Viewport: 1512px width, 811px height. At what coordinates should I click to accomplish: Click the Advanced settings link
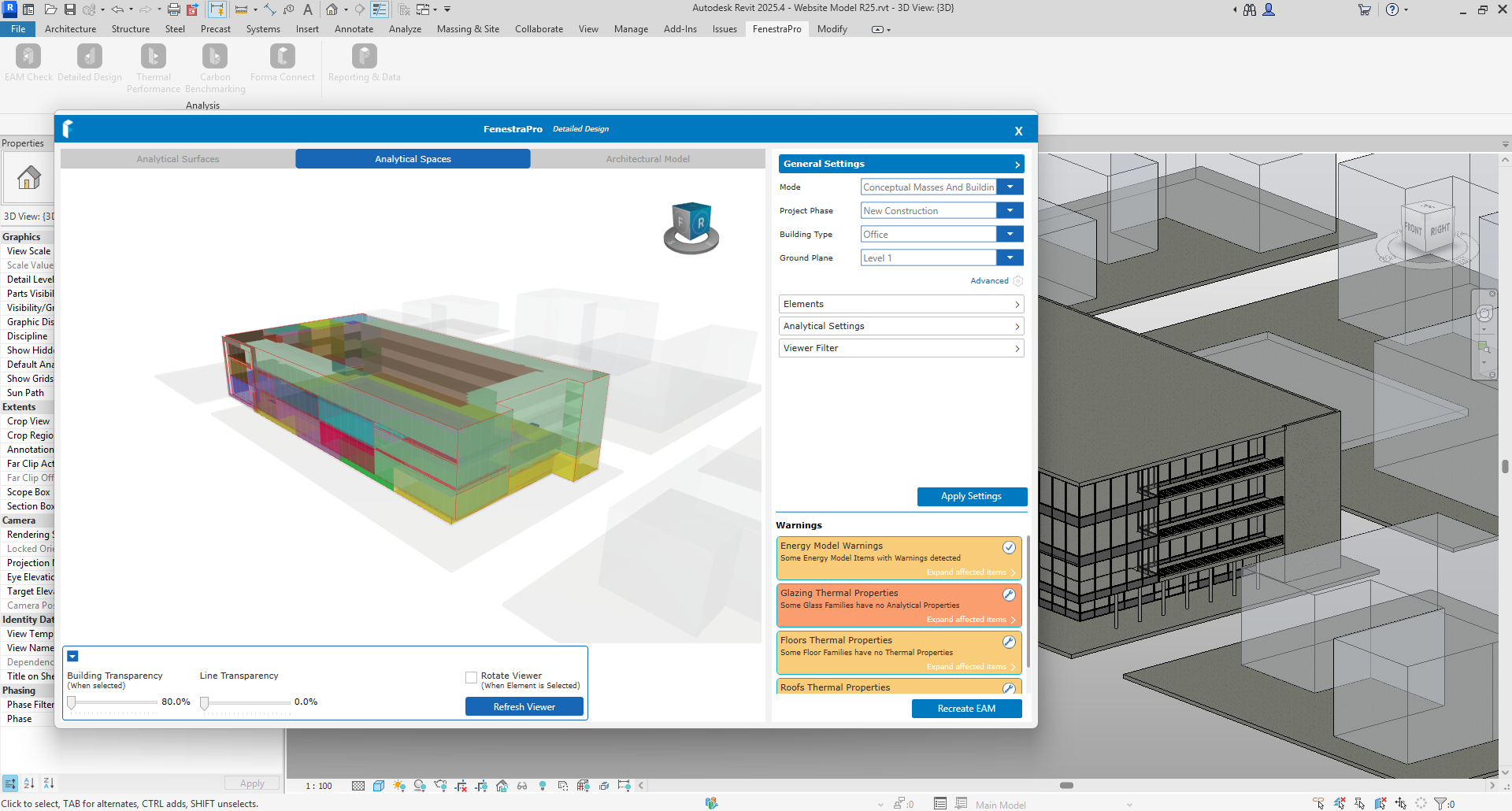point(989,281)
